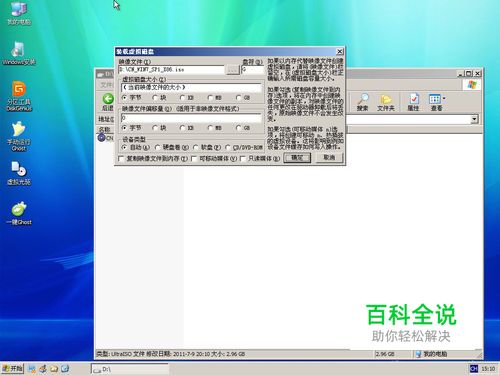Click first quick launch icon beside 开始

click(32, 368)
